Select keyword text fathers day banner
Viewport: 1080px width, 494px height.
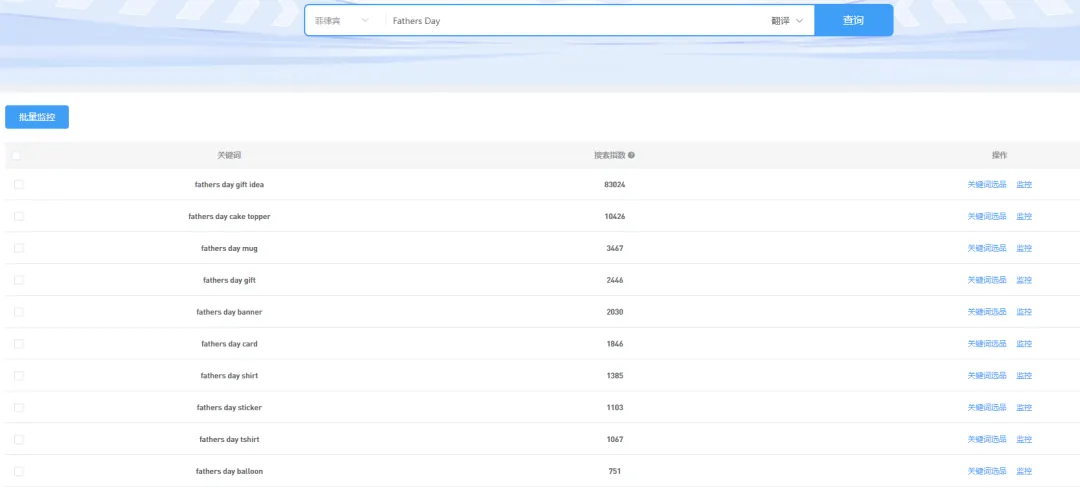[x=229, y=312]
